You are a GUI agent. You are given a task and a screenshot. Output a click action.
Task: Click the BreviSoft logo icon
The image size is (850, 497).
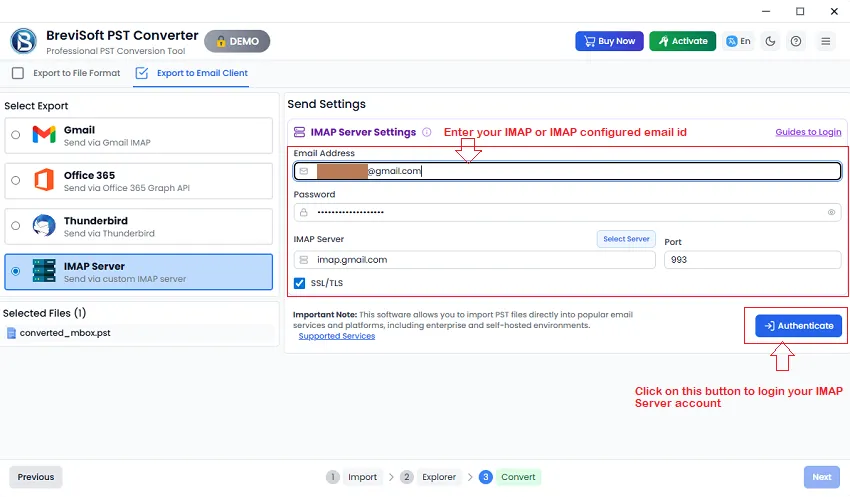click(23, 41)
